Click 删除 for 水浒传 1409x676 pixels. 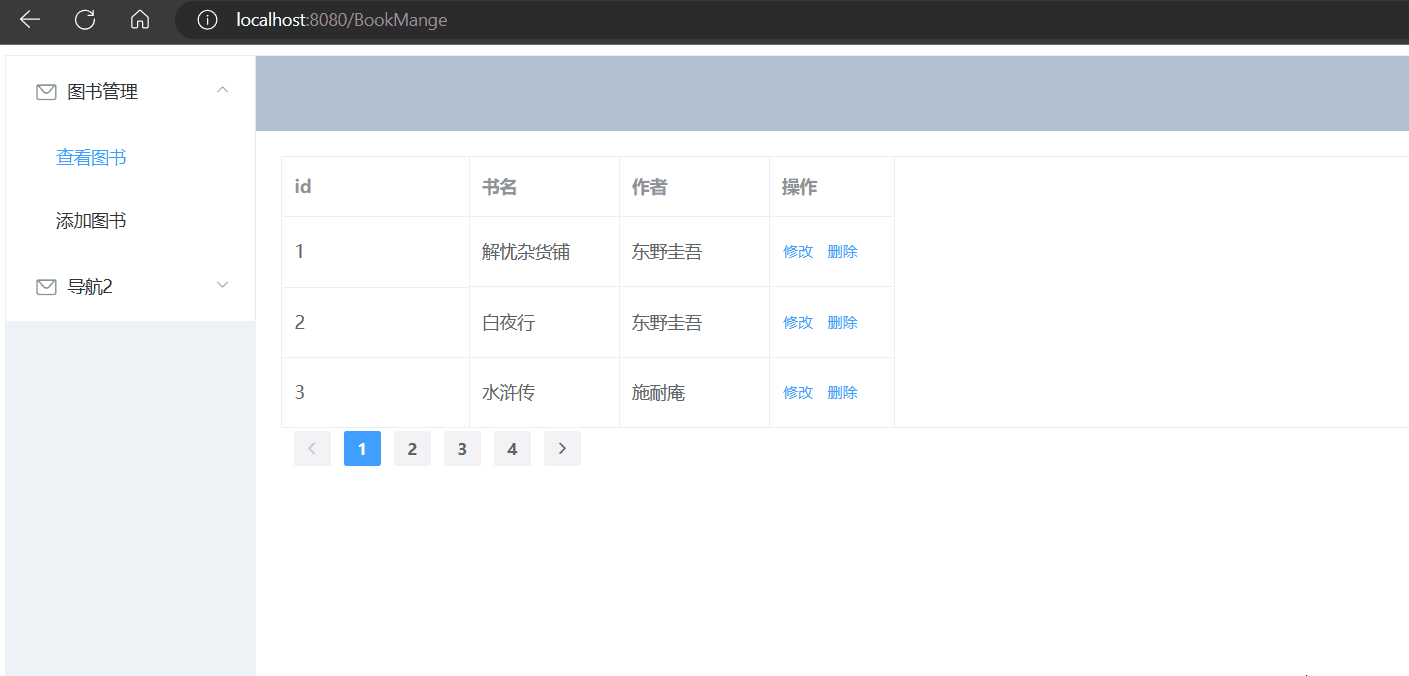point(843,392)
